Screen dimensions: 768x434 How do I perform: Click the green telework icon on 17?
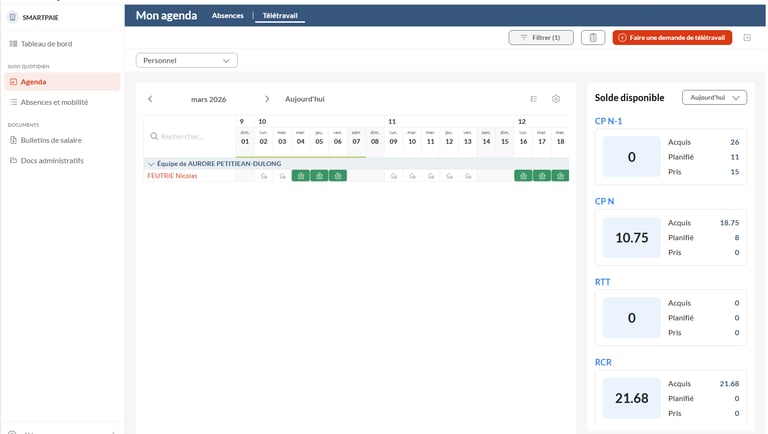pyautogui.click(x=542, y=176)
